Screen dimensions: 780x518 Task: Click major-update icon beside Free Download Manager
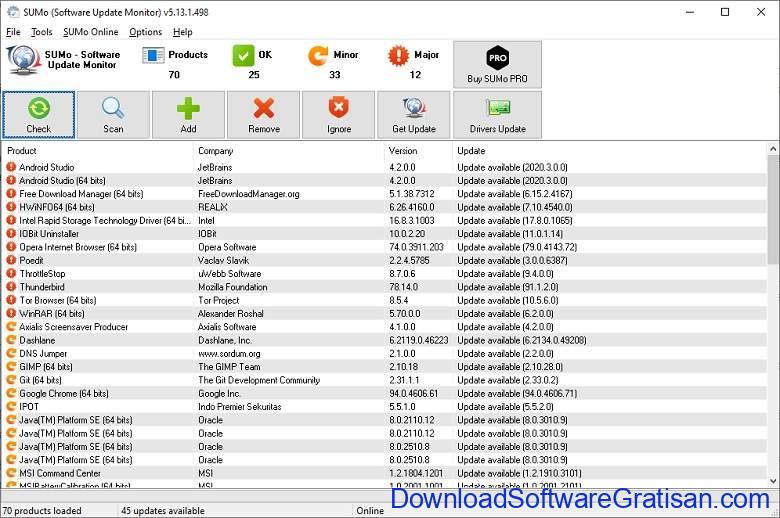[x=11, y=194]
